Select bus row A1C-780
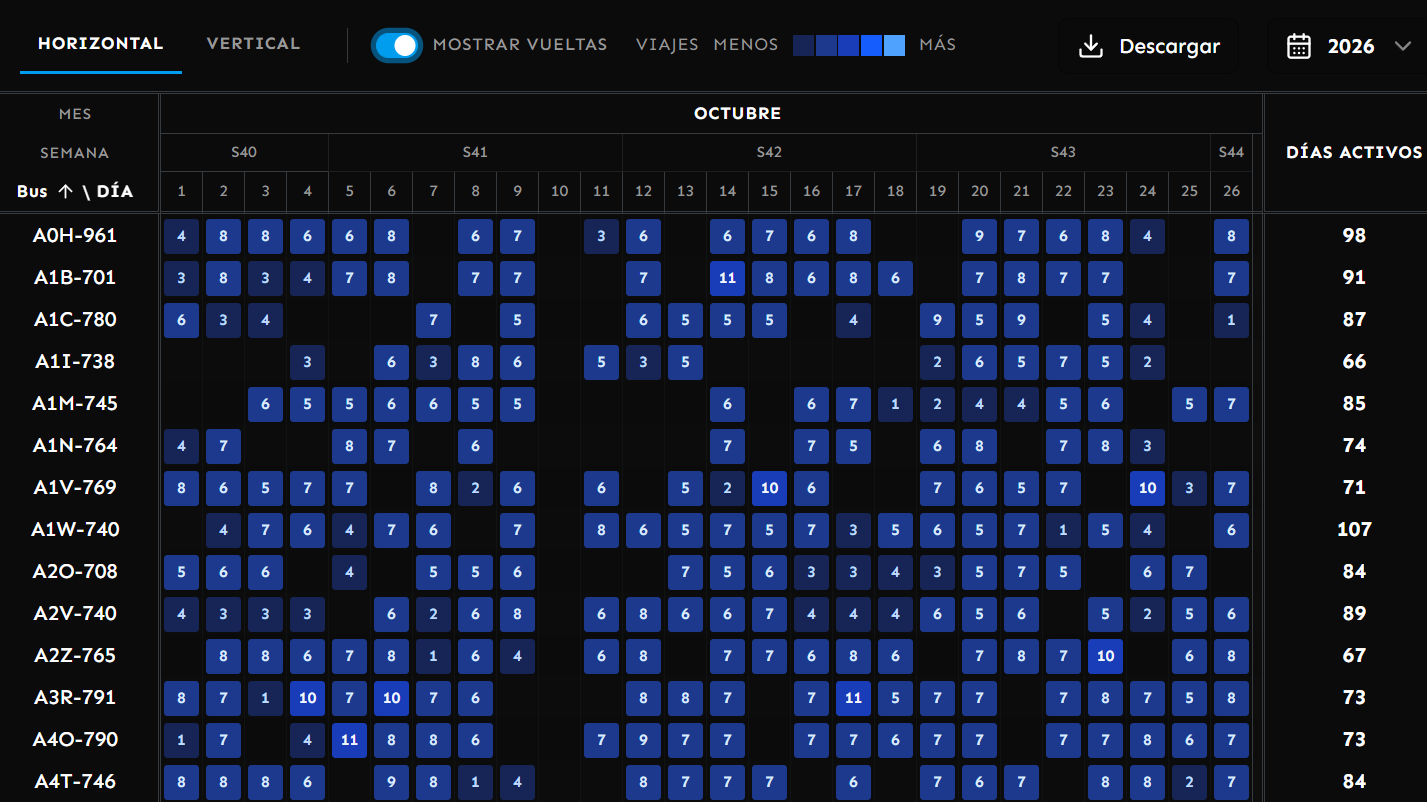1427x802 pixels. click(x=75, y=320)
